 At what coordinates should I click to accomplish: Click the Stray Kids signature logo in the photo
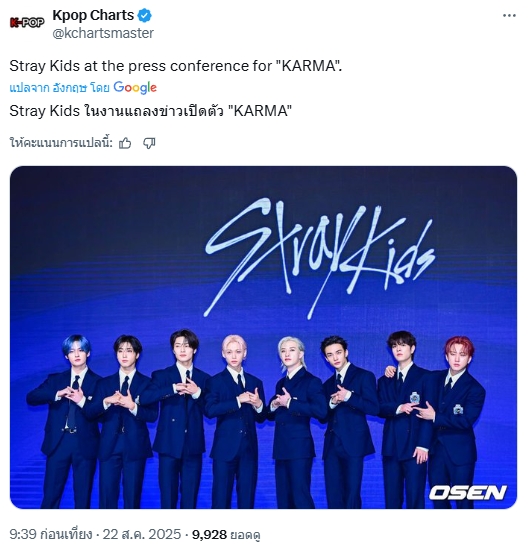[319, 258]
